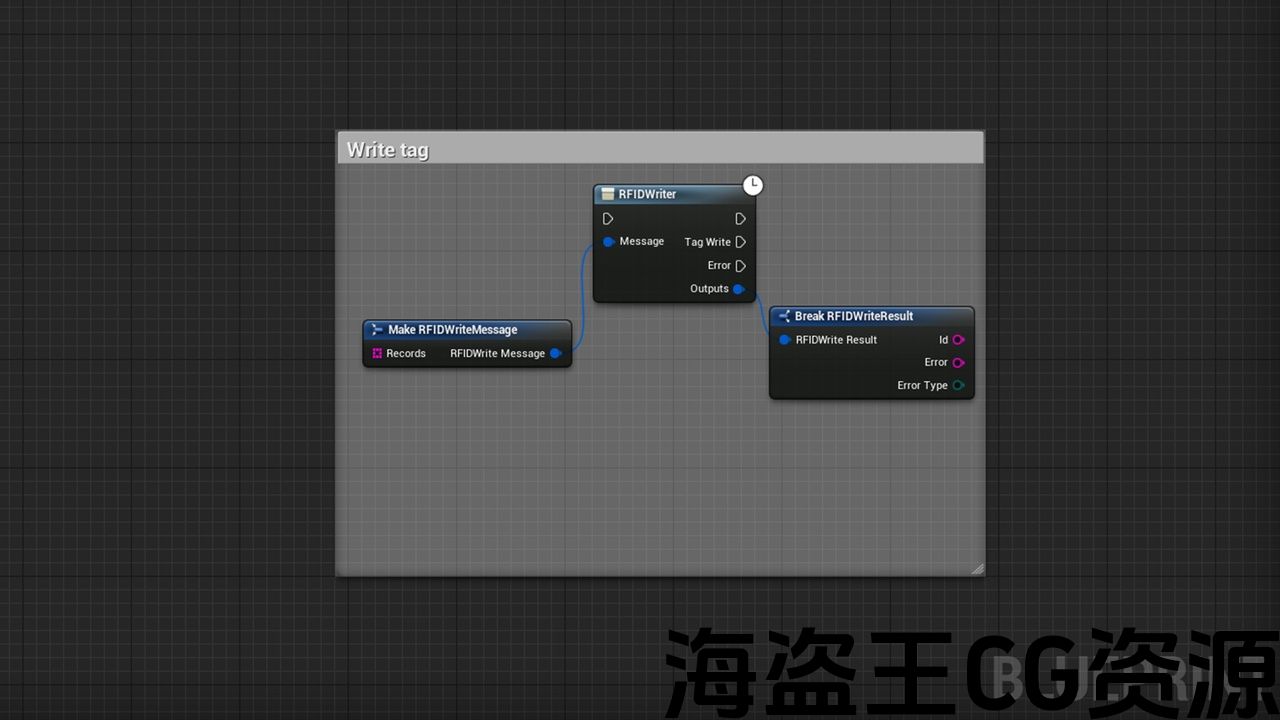Click the Error pin on Break RFIDWriteResult

pyautogui.click(x=958, y=363)
